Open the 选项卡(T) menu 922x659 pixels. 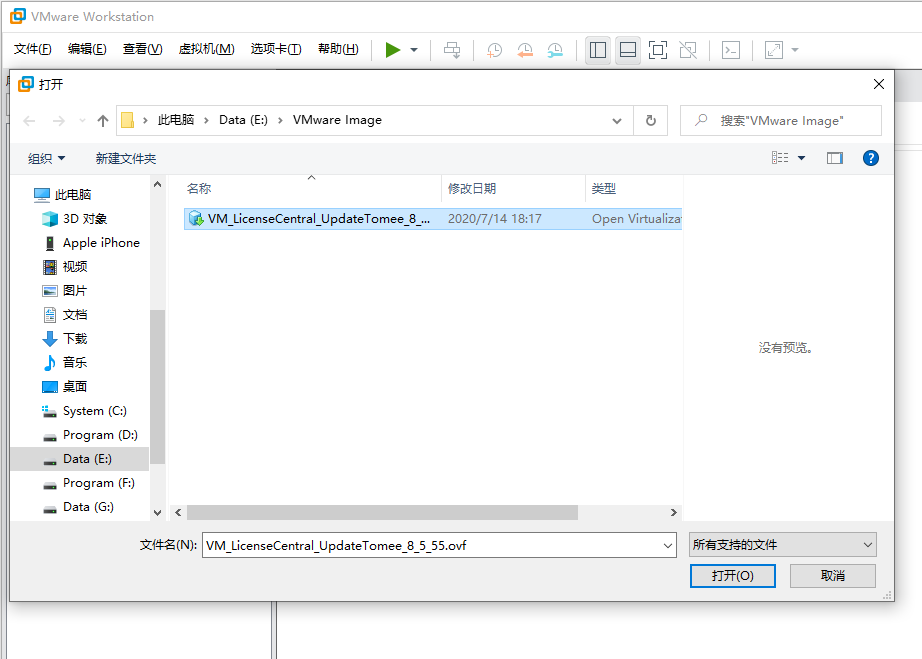(x=276, y=49)
